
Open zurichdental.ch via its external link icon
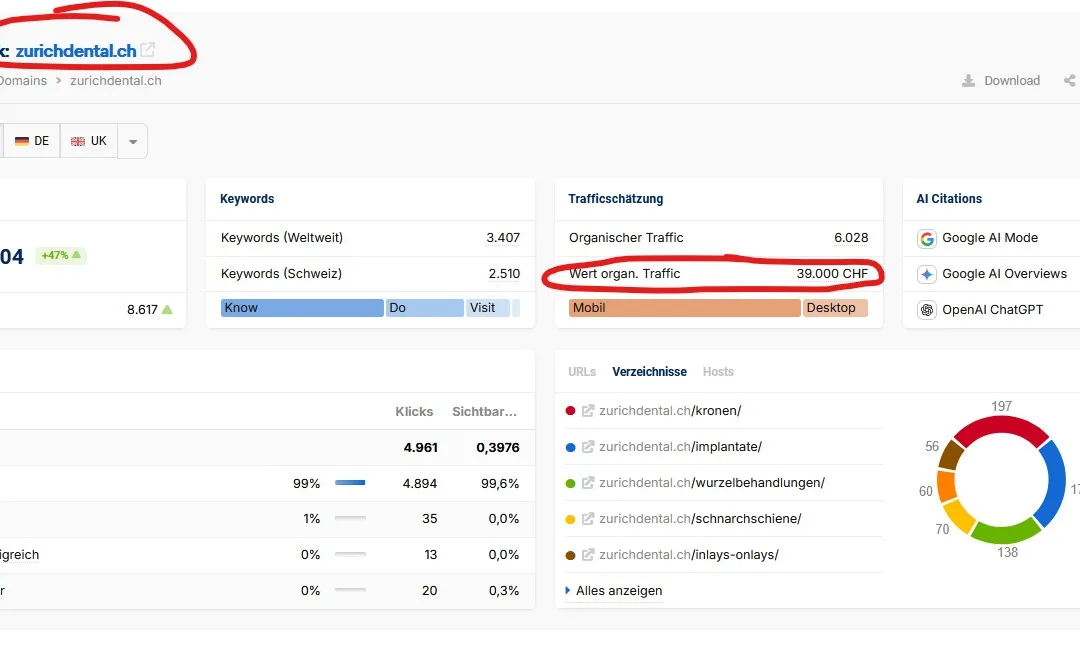[145, 50]
